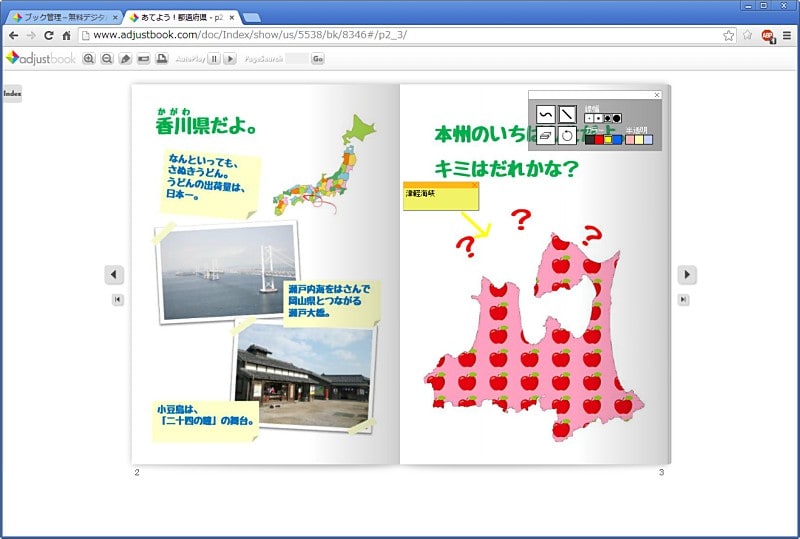Select the thickest line width option
Viewport: 800px width, 539px height.
coord(617,118)
